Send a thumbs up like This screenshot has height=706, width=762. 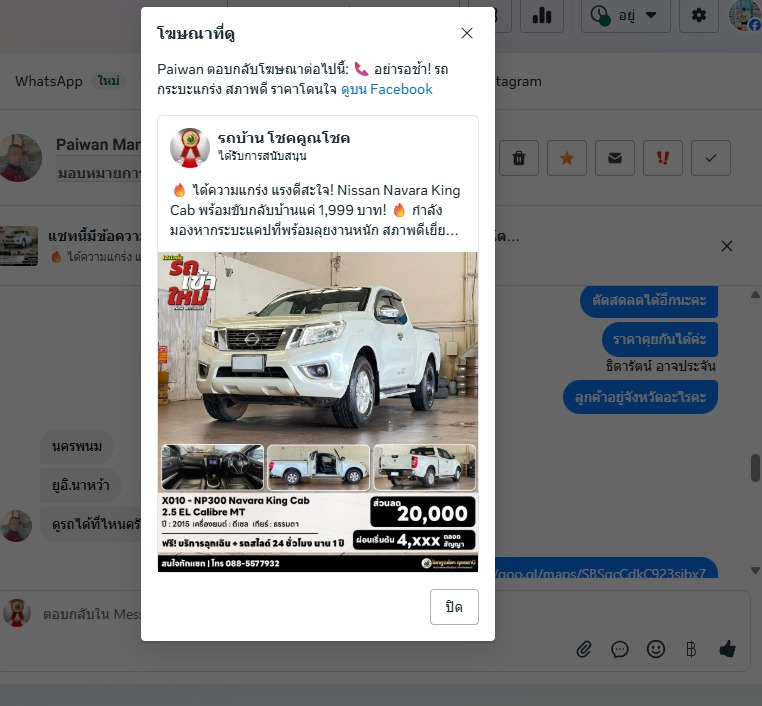[x=727, y=649]
